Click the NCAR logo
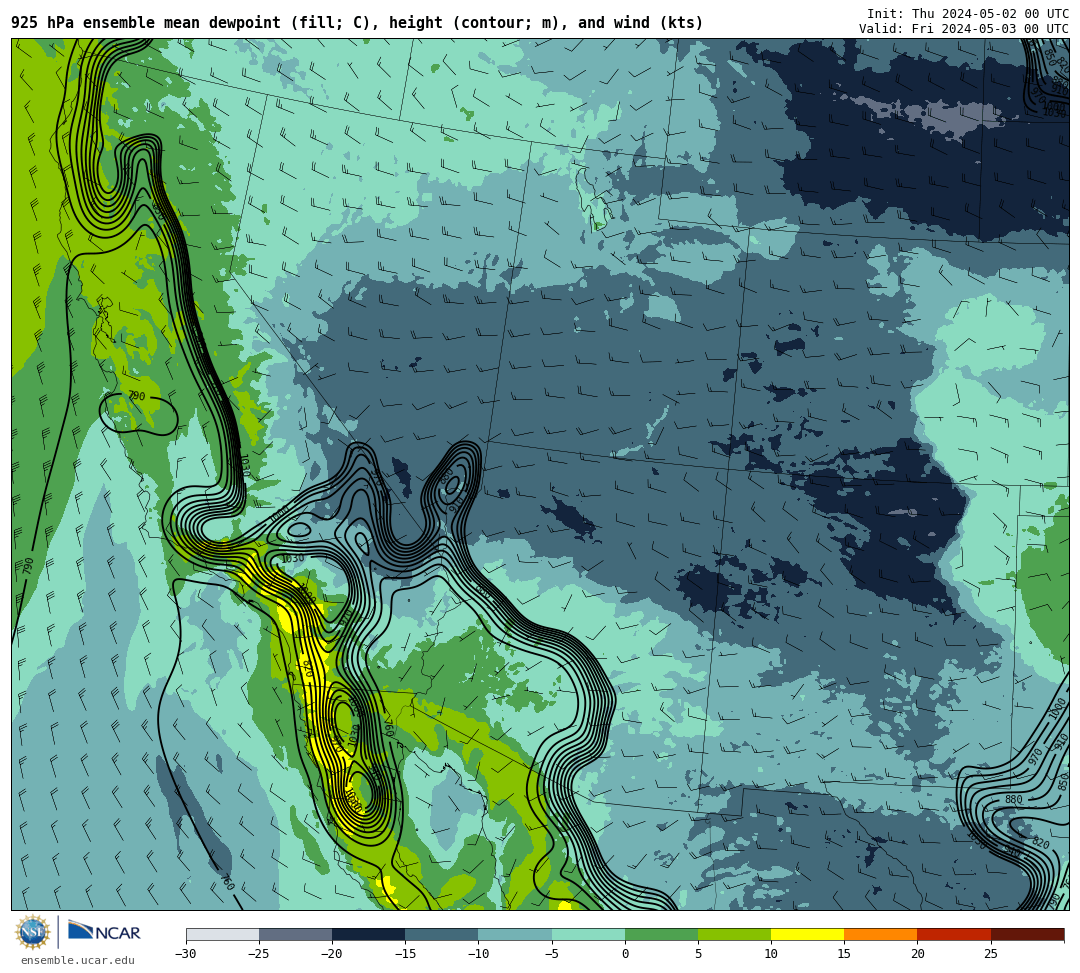Screen dimensions: 1080x973 (x=104, y=932)
